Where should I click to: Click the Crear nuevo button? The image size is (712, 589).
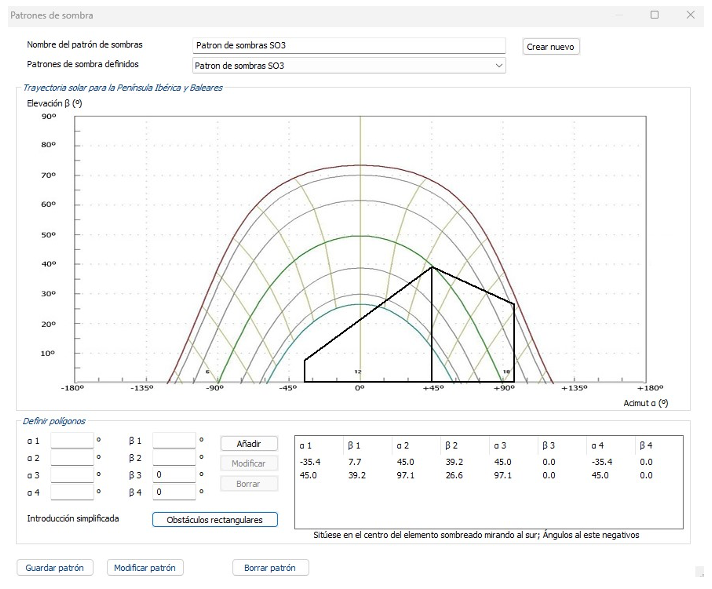(551, 47)
